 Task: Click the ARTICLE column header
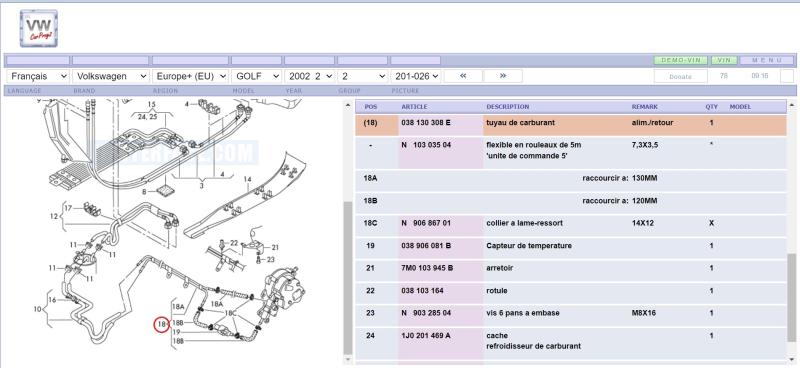tap(414, 107)
